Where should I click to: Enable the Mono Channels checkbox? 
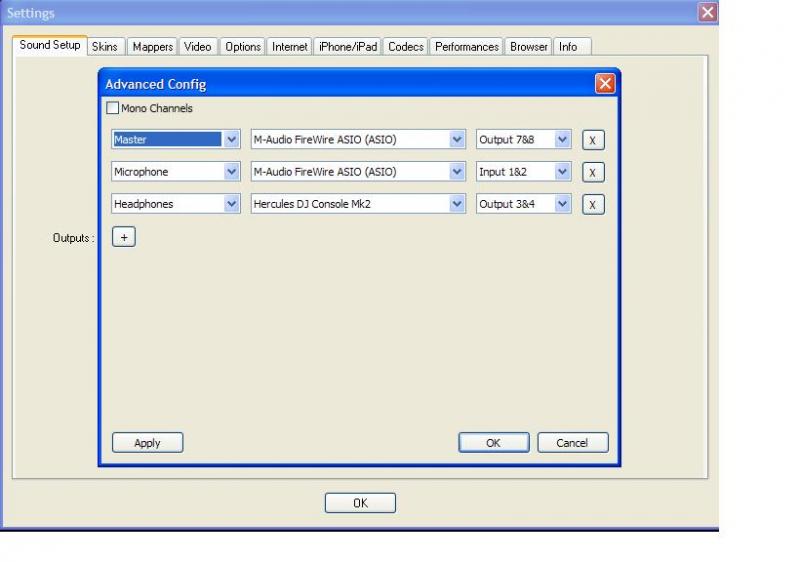point(113,108)
